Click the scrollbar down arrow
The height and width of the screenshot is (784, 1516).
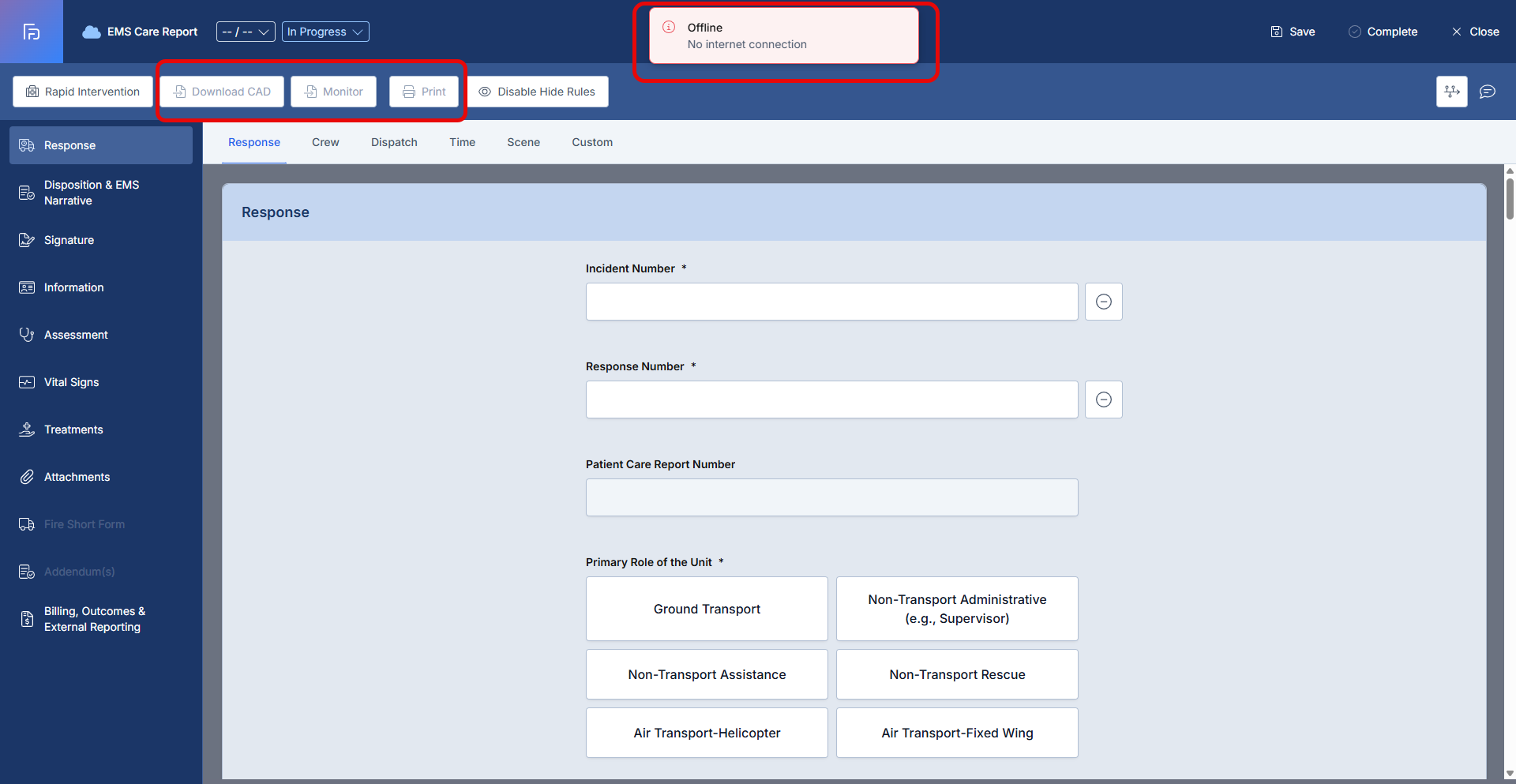1510,774
